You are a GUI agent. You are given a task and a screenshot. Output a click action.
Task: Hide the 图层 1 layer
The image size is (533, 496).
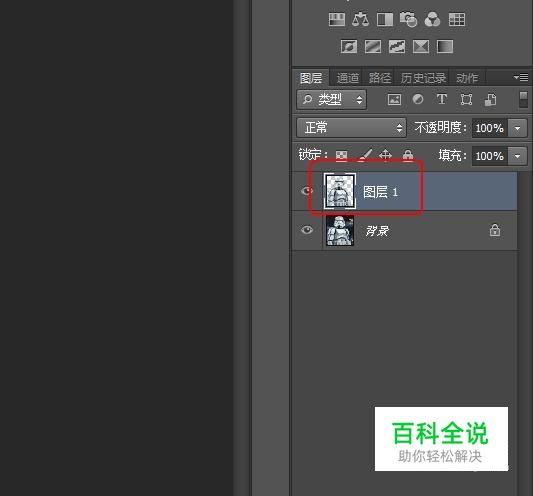307,191
